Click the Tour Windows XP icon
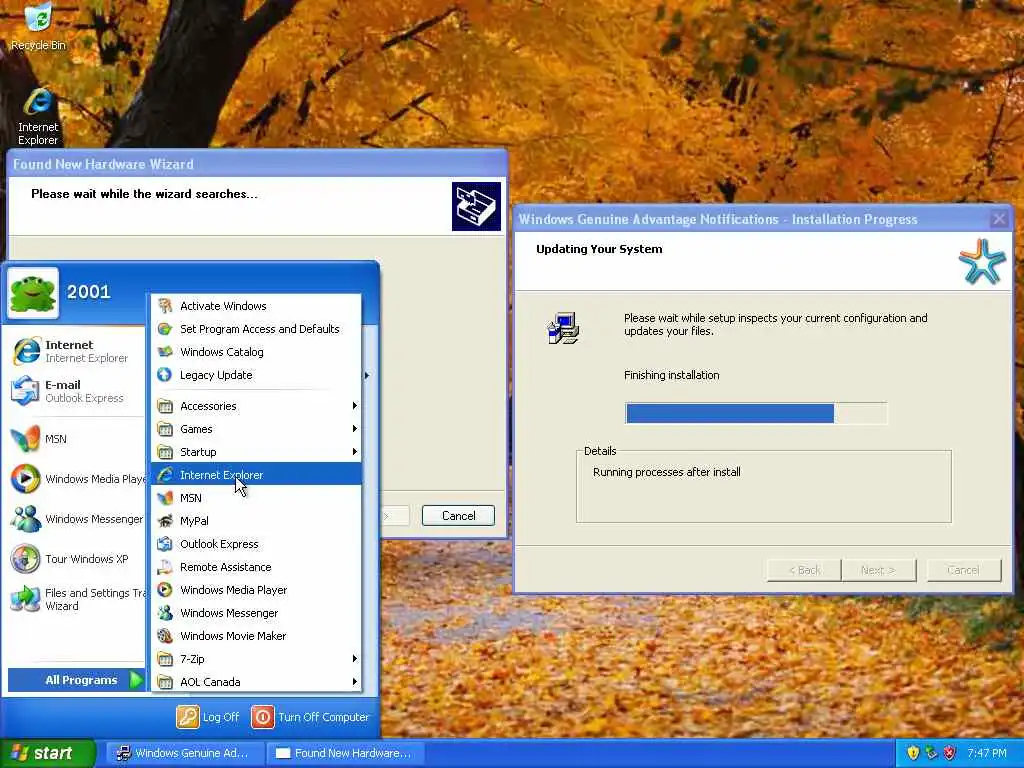 [25, 559]
